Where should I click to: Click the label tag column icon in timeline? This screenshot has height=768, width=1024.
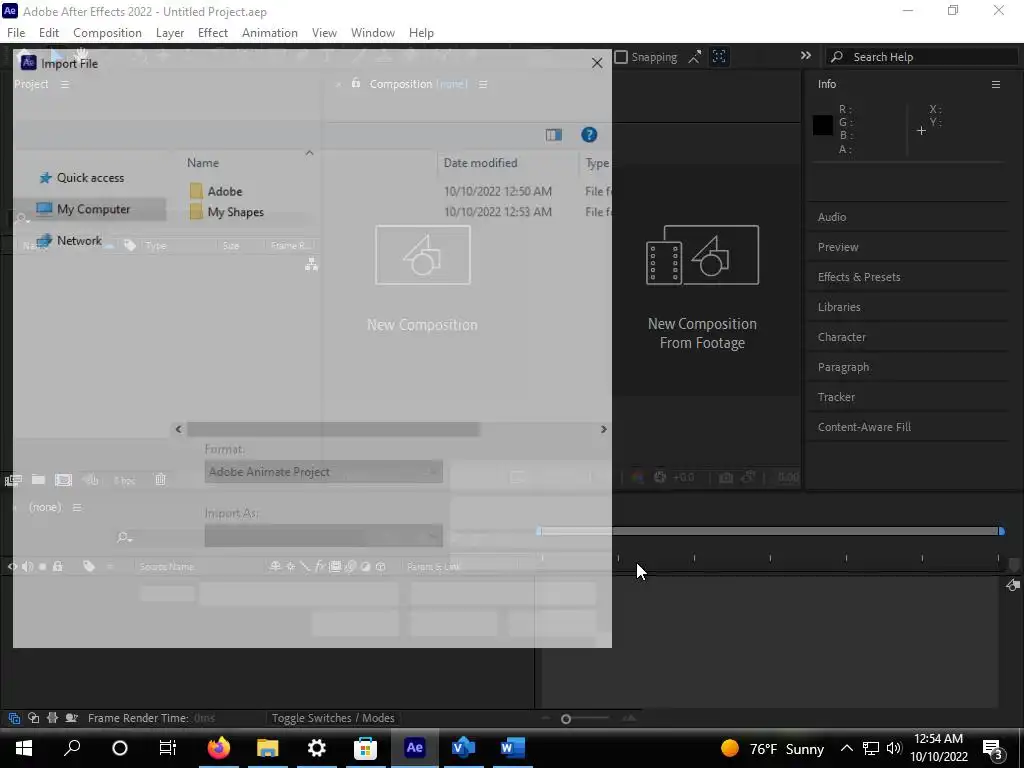click(x=89, y=566)
